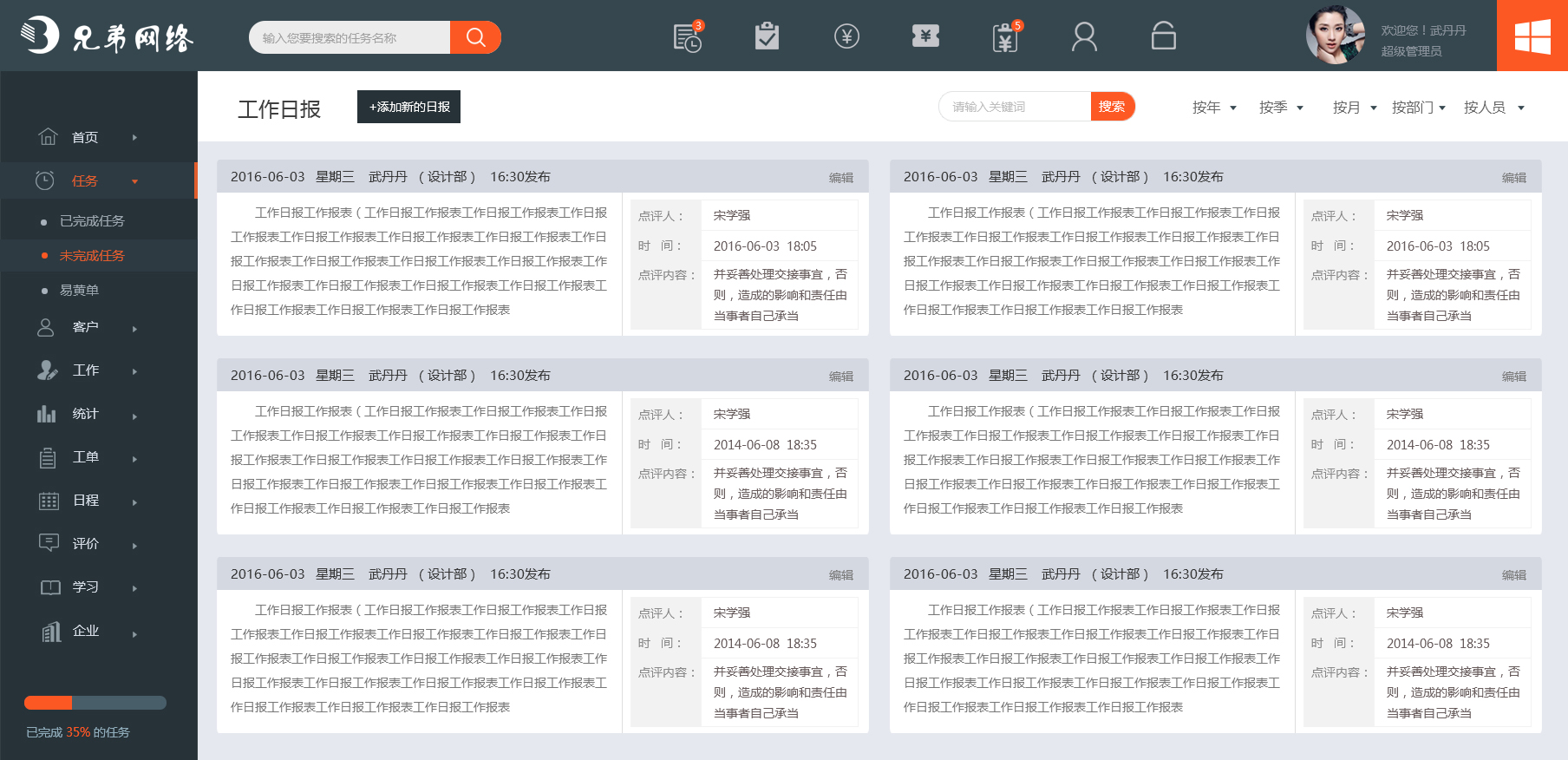
Task: Collapse the 任务 menu arrow
Action: coord(134,181)
